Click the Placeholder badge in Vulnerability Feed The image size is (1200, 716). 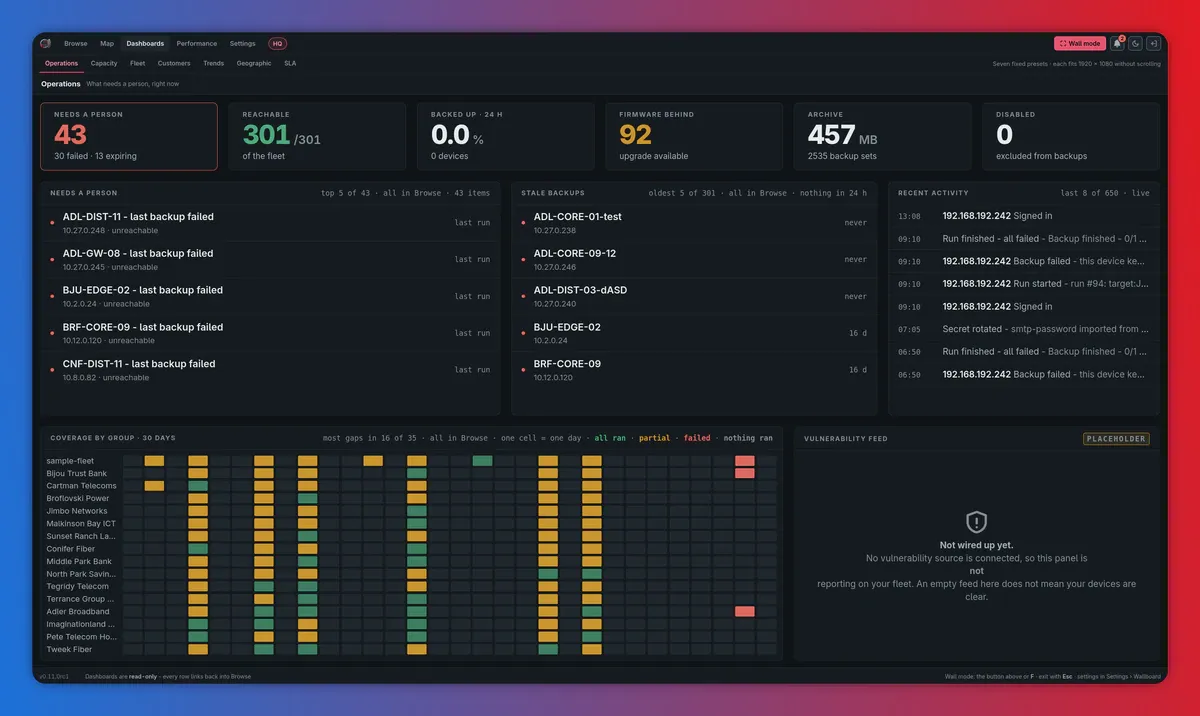(x=1116, y=439)
